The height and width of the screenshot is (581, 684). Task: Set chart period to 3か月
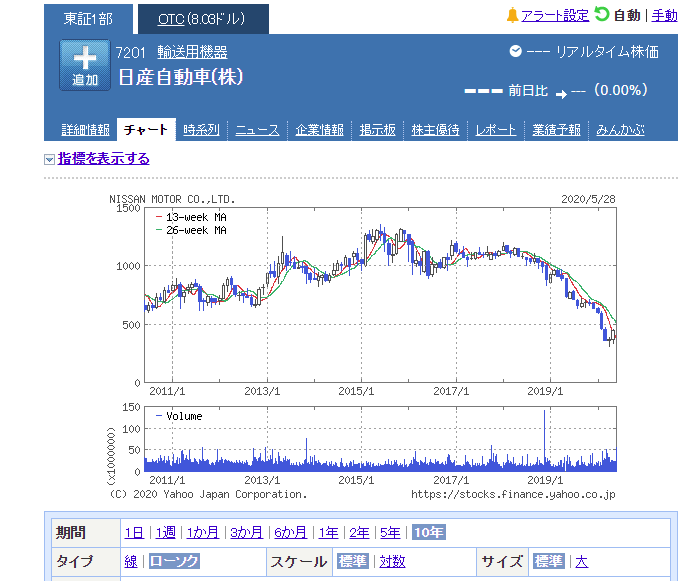(x=246, y=532)
